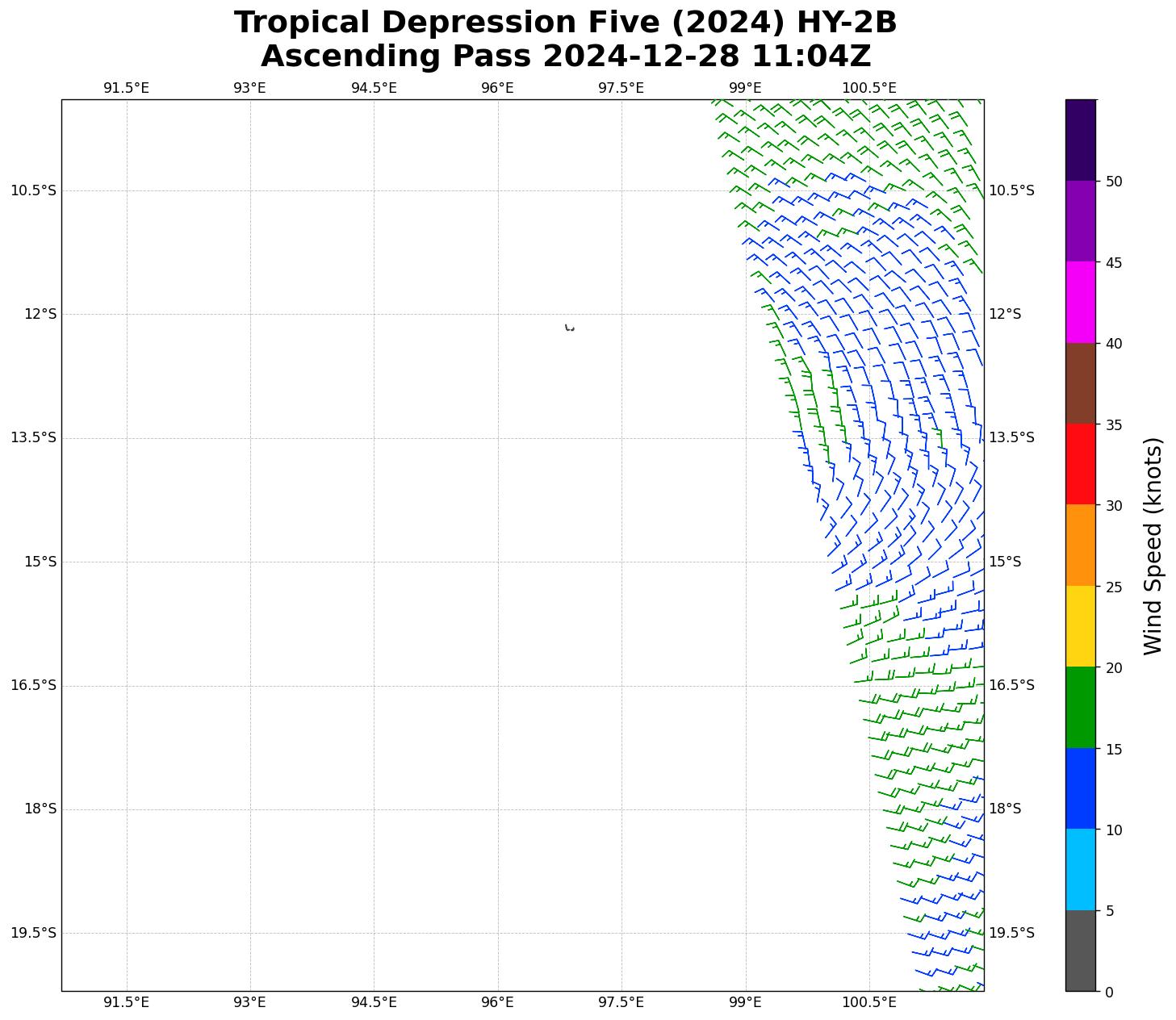Click the left axis label 10.5°S

[34, 190]
